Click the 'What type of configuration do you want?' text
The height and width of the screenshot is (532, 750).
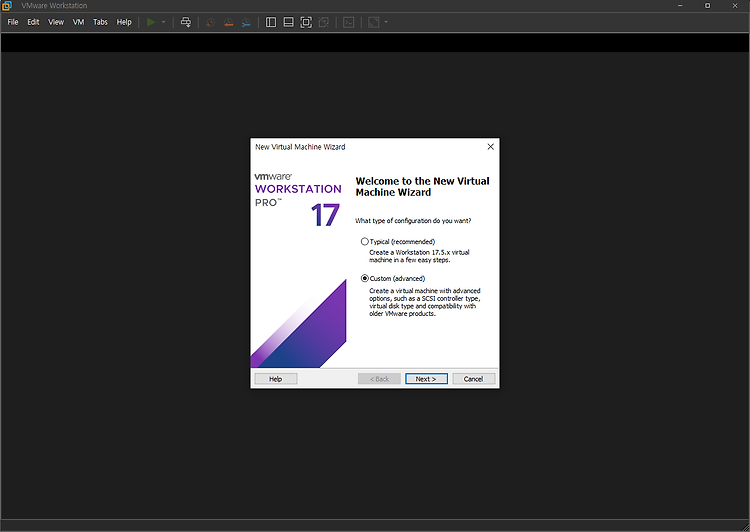[413, 221]
